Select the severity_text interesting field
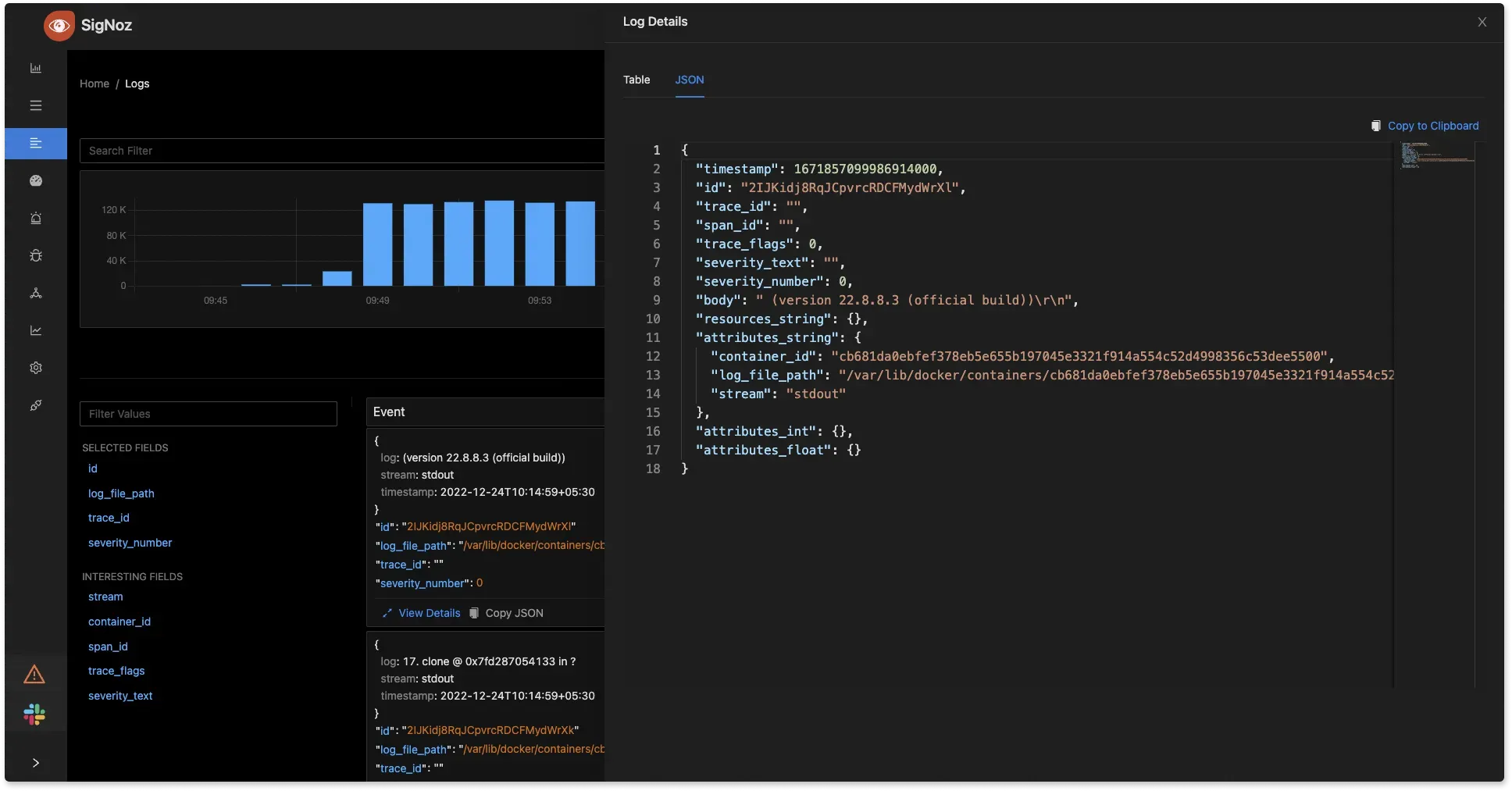 [120, 696]
